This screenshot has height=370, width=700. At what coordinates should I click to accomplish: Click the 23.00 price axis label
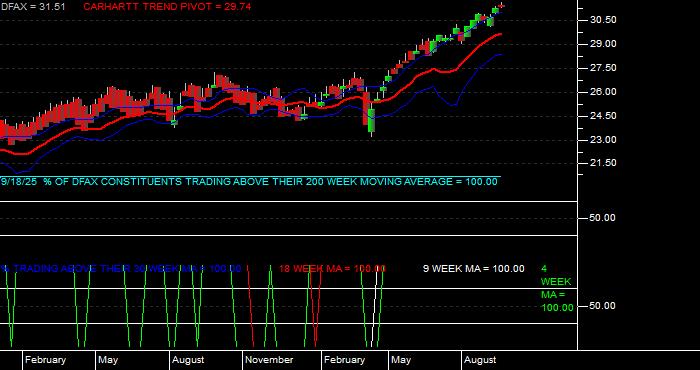pos(603,140)
